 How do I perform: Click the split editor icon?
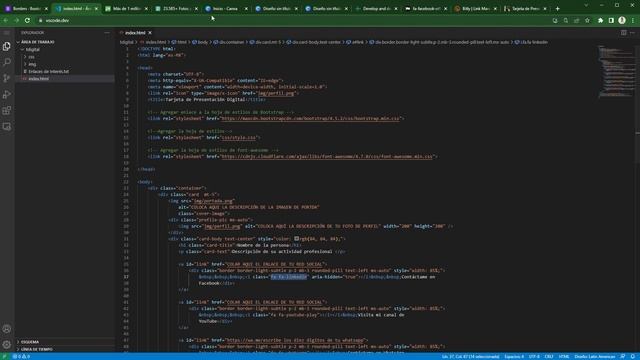pos(624,33)
